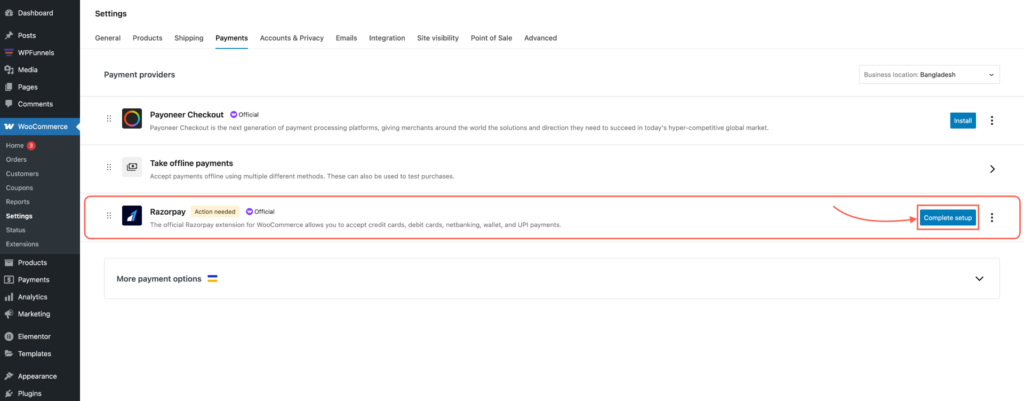Click the Payoneer Checkout title text
Viewport: 1024px width, 401px height.
(187, 114)
